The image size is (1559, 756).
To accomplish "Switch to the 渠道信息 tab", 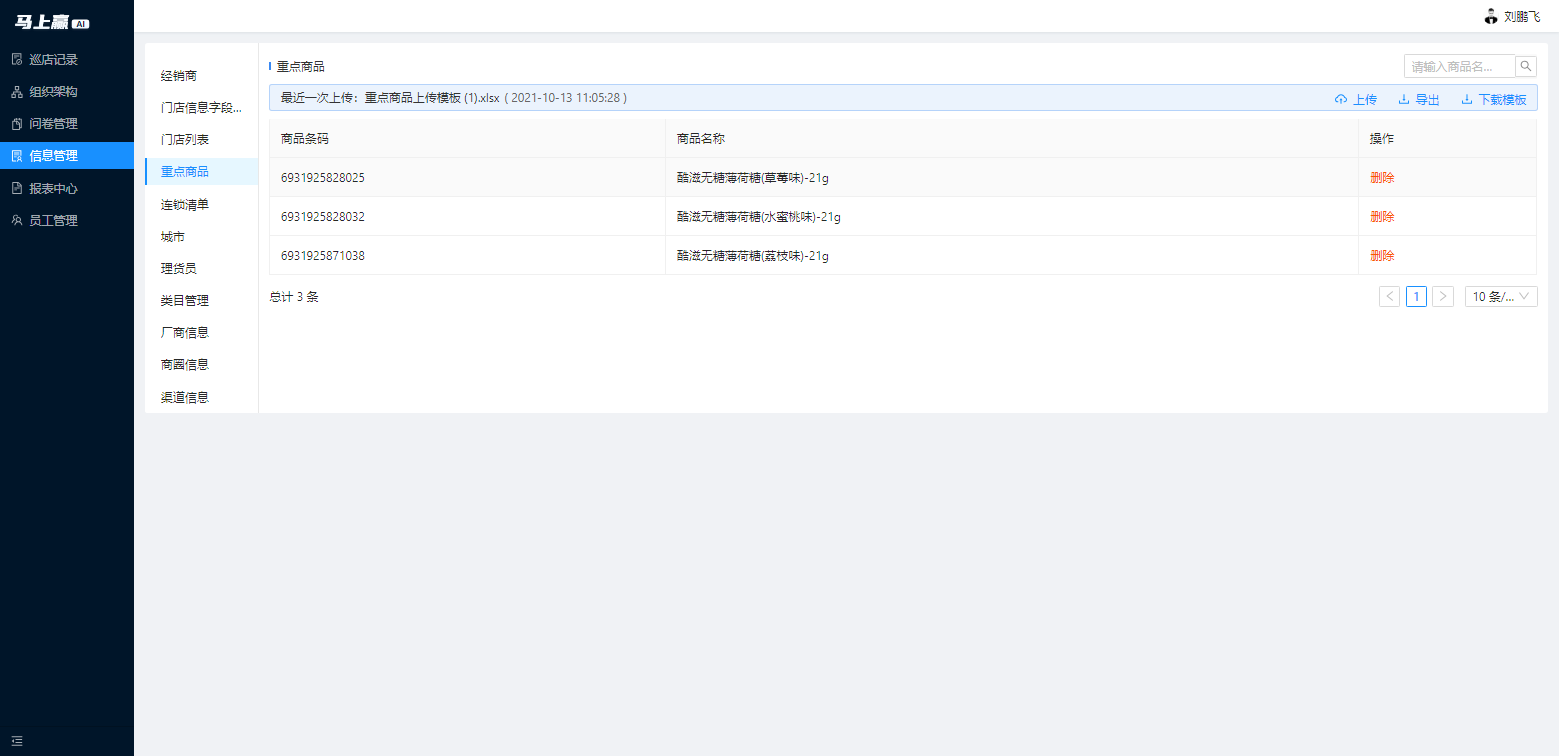I will (201, 397).
